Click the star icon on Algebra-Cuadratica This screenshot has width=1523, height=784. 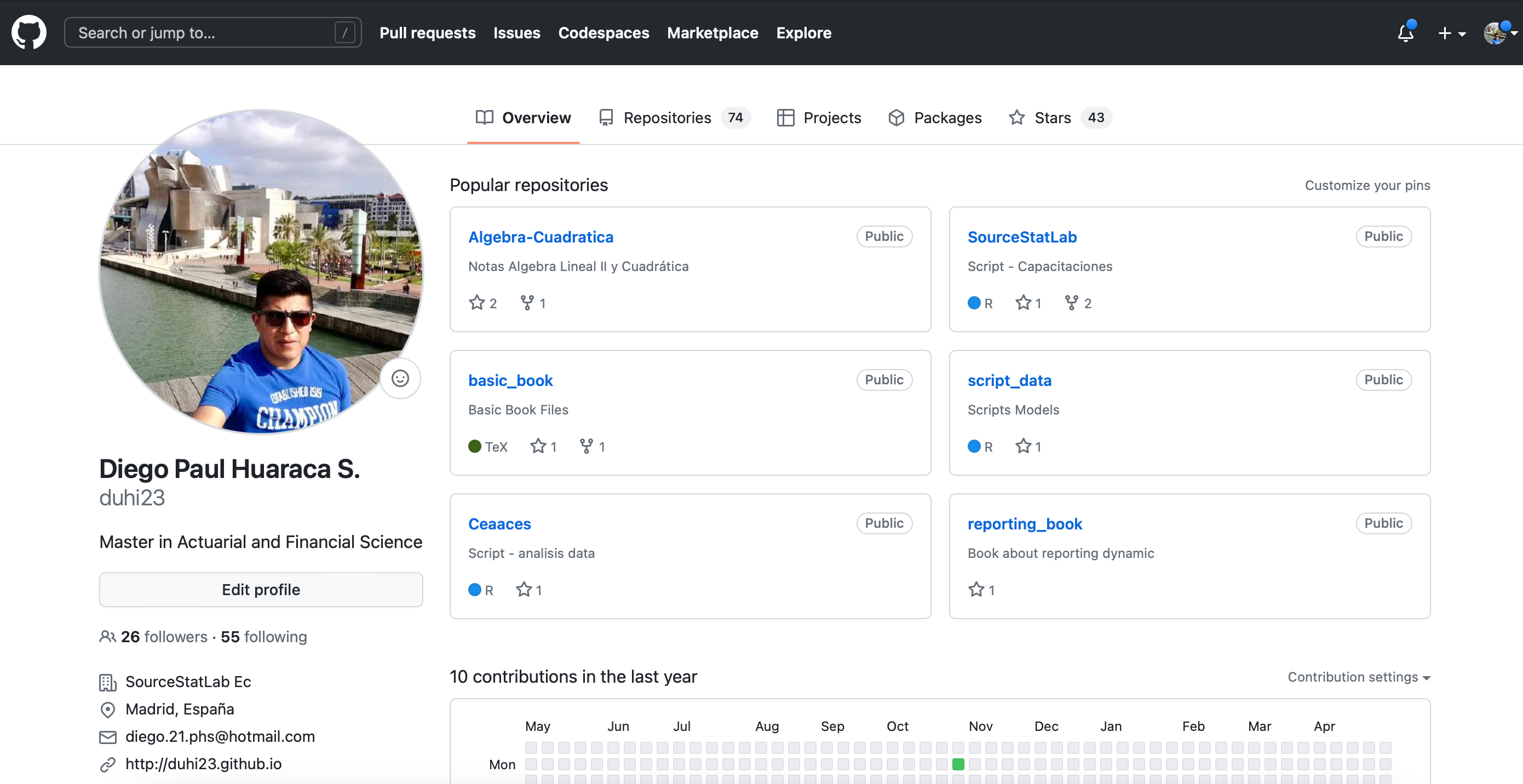476,303
